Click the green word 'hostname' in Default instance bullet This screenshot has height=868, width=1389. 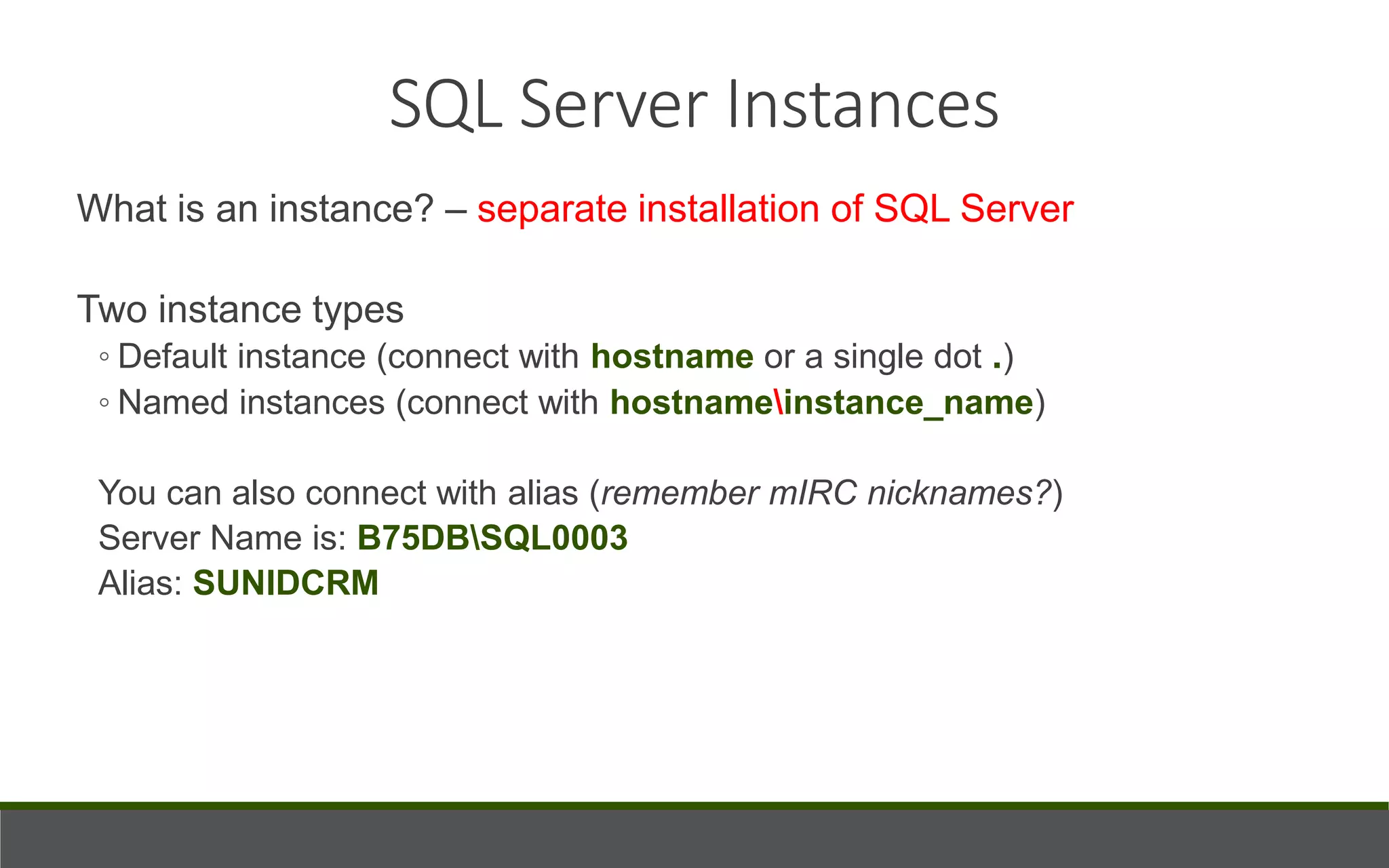672,357
